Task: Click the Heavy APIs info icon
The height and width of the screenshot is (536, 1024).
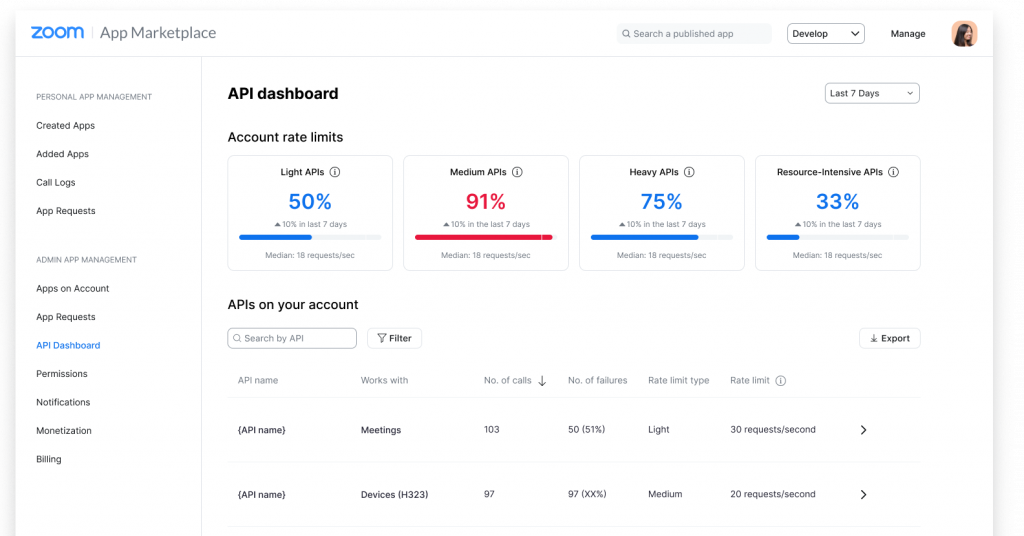Action: click(689, 173)
